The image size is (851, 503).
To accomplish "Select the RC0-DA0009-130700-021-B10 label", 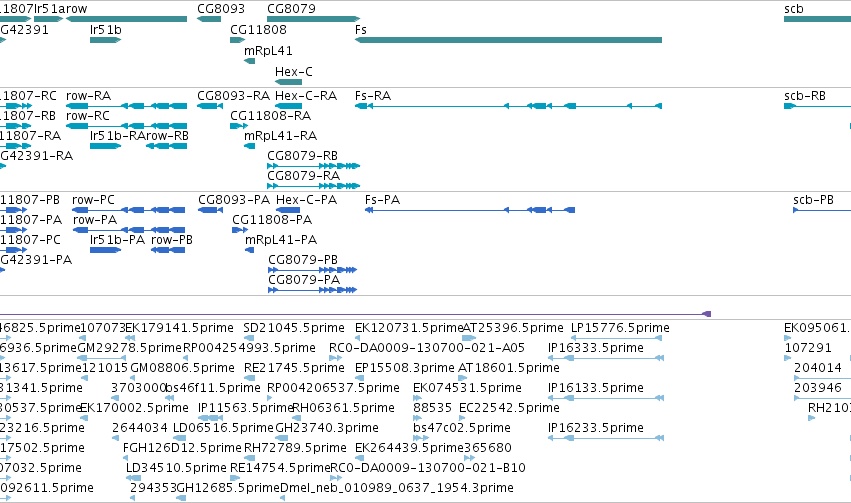I will (428, 468).
